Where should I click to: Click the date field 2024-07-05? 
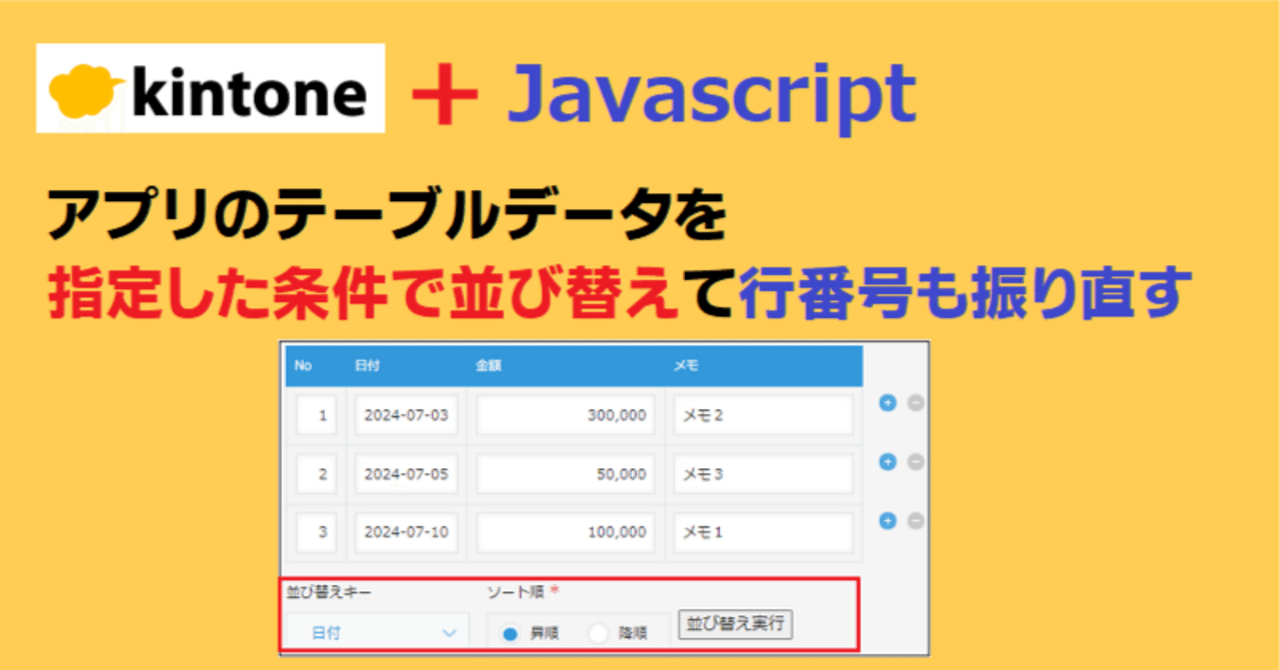(406, 474)
